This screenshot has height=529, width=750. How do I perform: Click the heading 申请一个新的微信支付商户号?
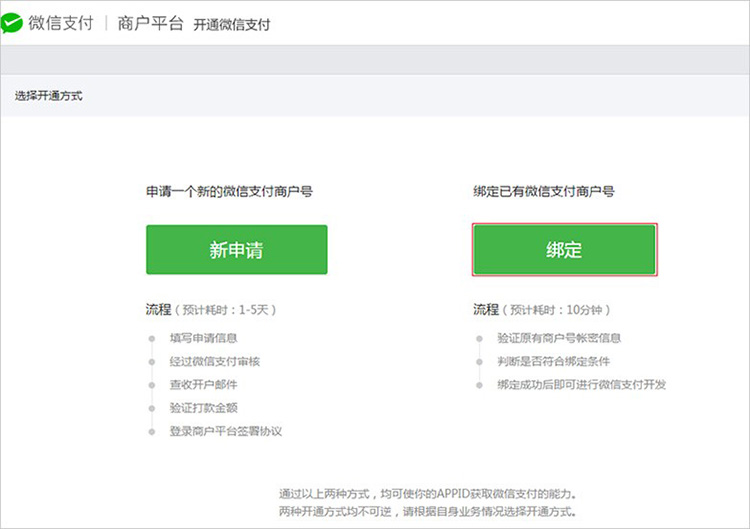pos(229,191)
